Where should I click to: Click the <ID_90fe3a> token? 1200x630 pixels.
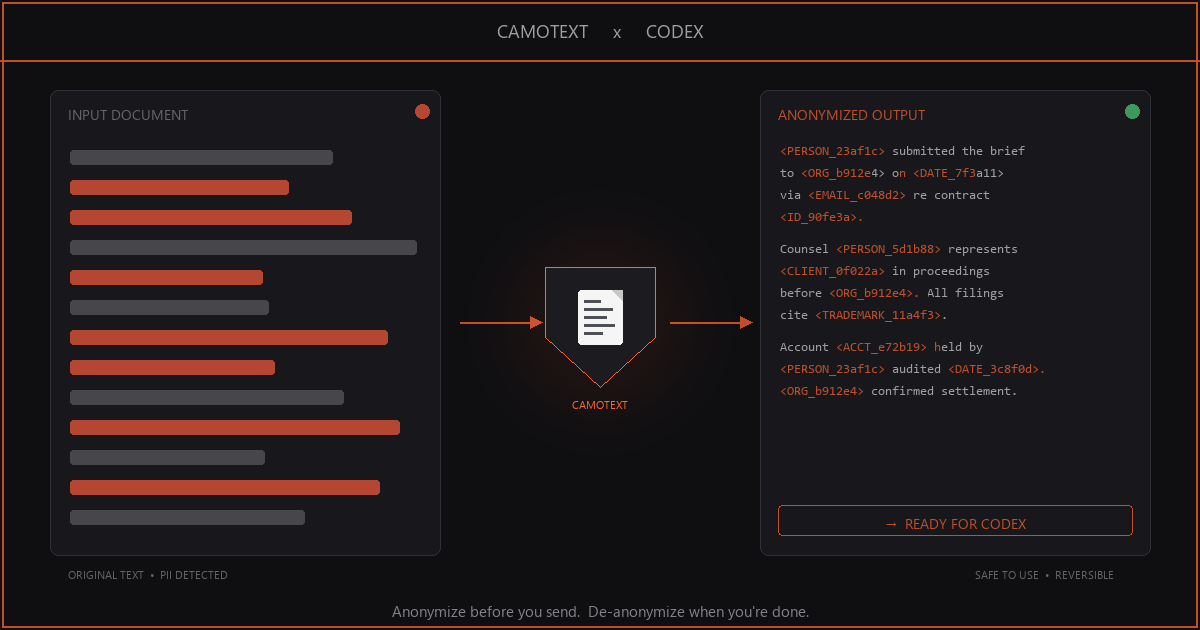coord(819,217)
